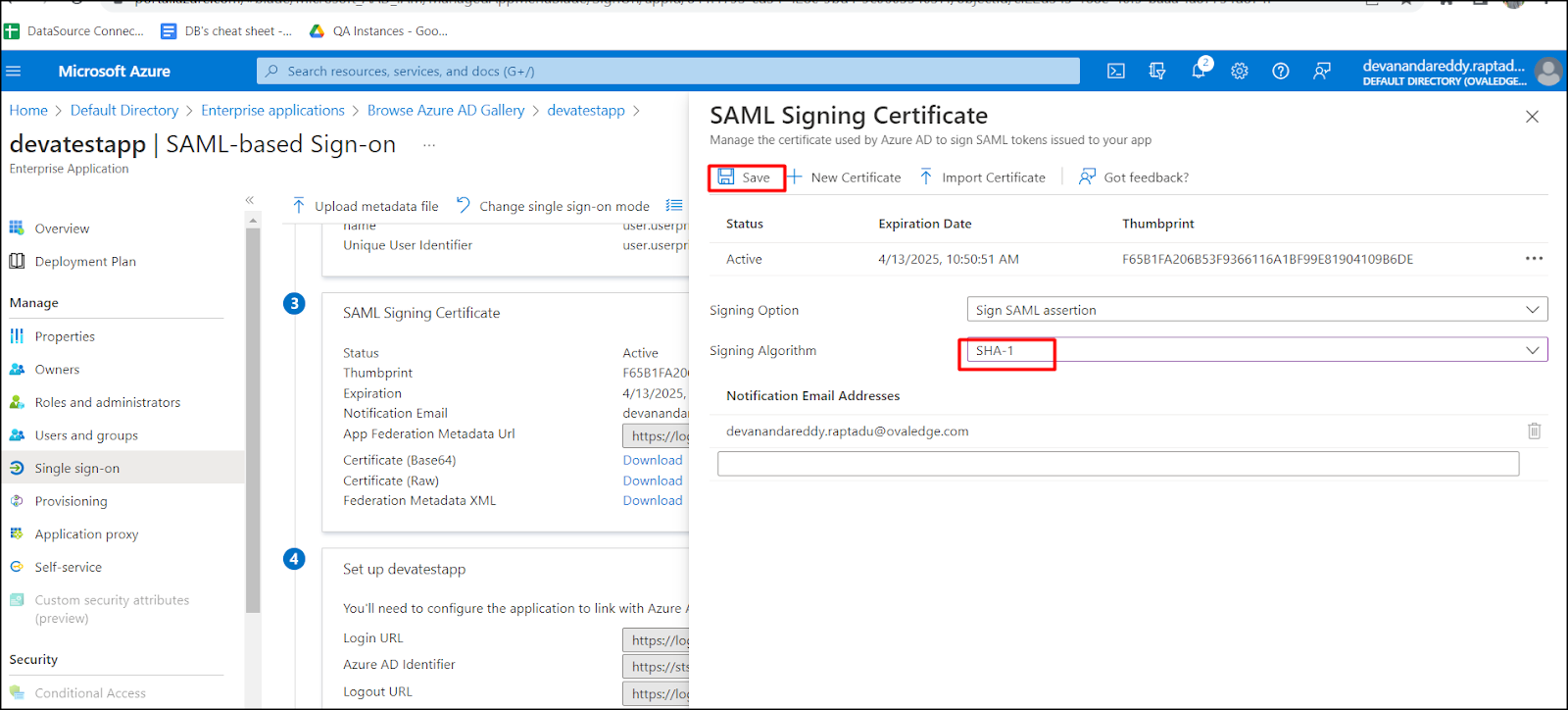Image resolution: width=1568 pixels, height=710 pixels.
Task: Click the list icon after Change single sign-on mode
Action: (674, 206)
